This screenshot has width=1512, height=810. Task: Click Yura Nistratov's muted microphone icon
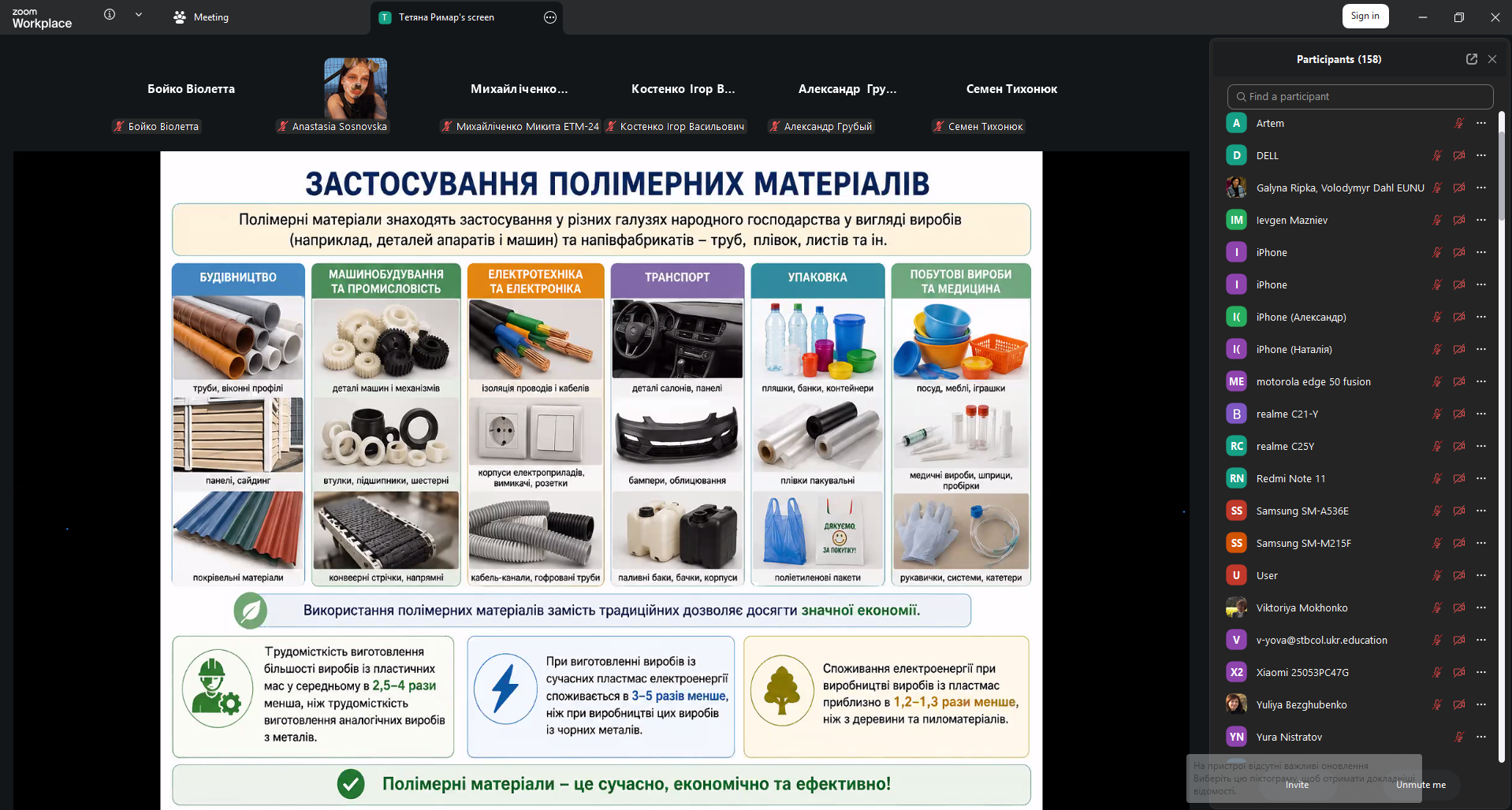(x=1459, y=737)
